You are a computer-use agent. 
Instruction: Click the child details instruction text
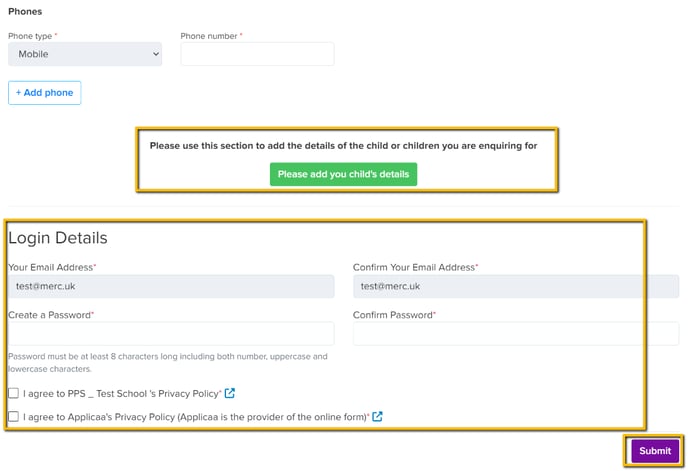click(x=344, y=146)
